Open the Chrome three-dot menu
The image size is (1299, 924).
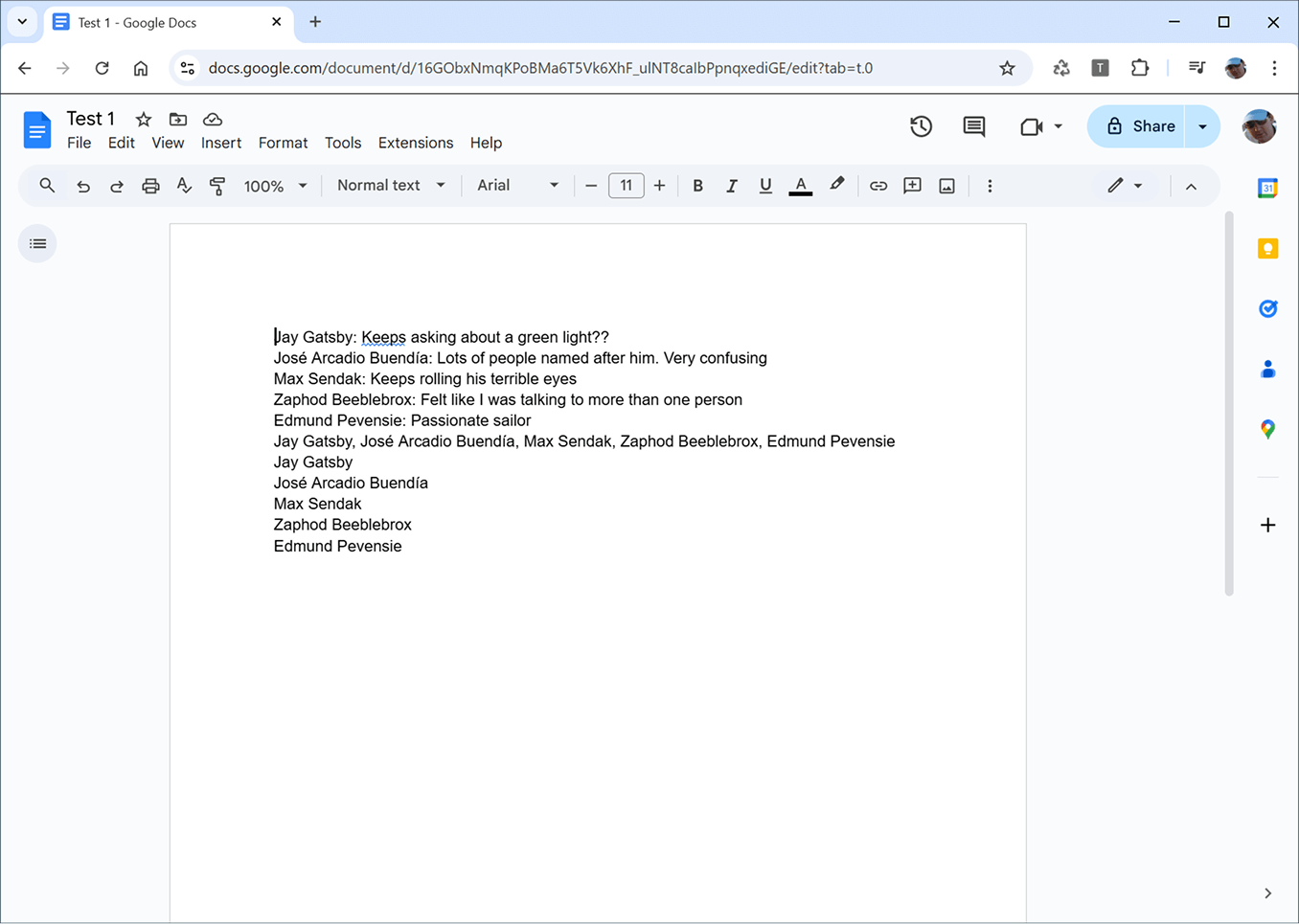coord(1274,68)
